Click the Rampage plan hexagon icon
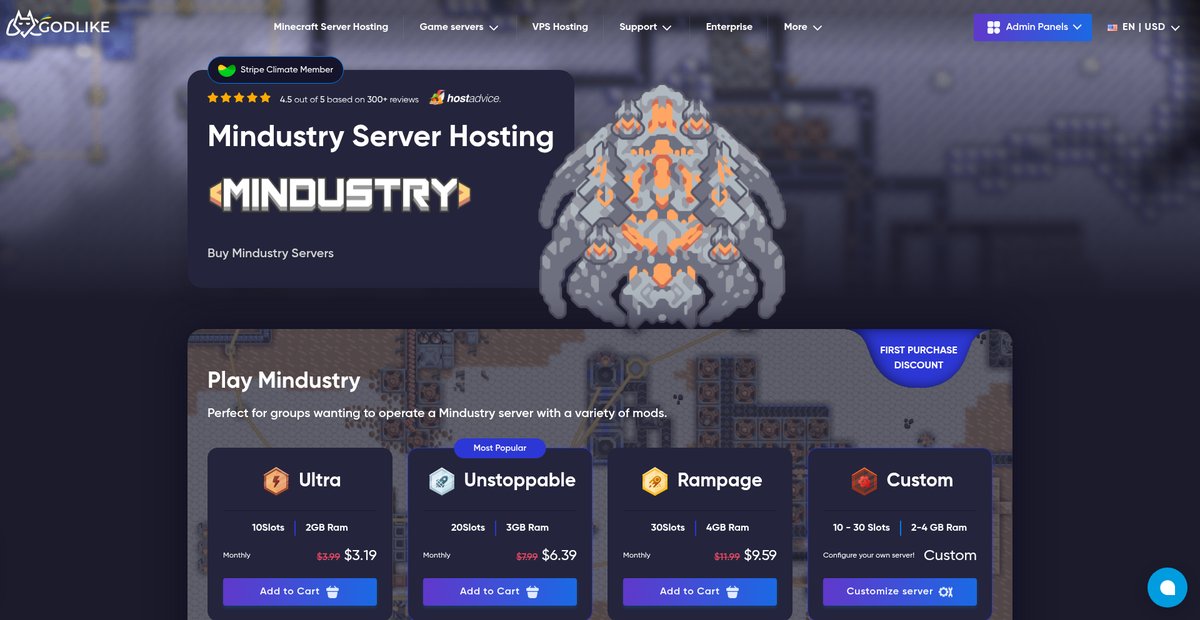The width and height of the screenshot is (1200, 620). pyautogui.click(x=654, y=481)
